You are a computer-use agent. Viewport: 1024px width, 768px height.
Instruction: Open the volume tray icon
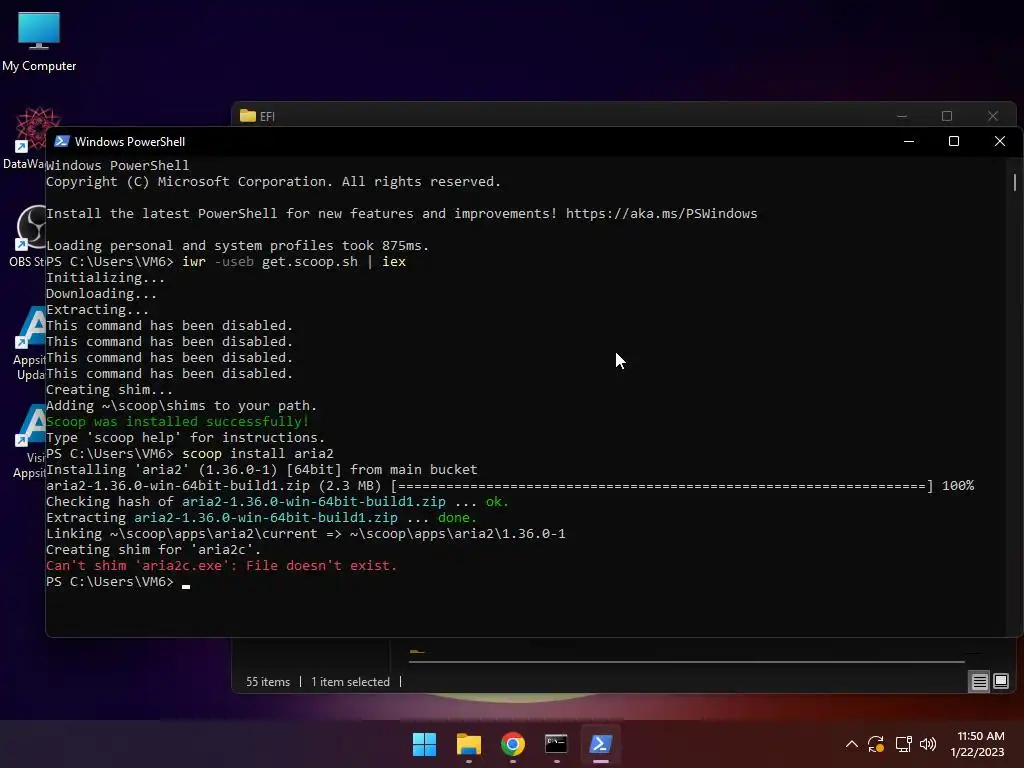928,744
